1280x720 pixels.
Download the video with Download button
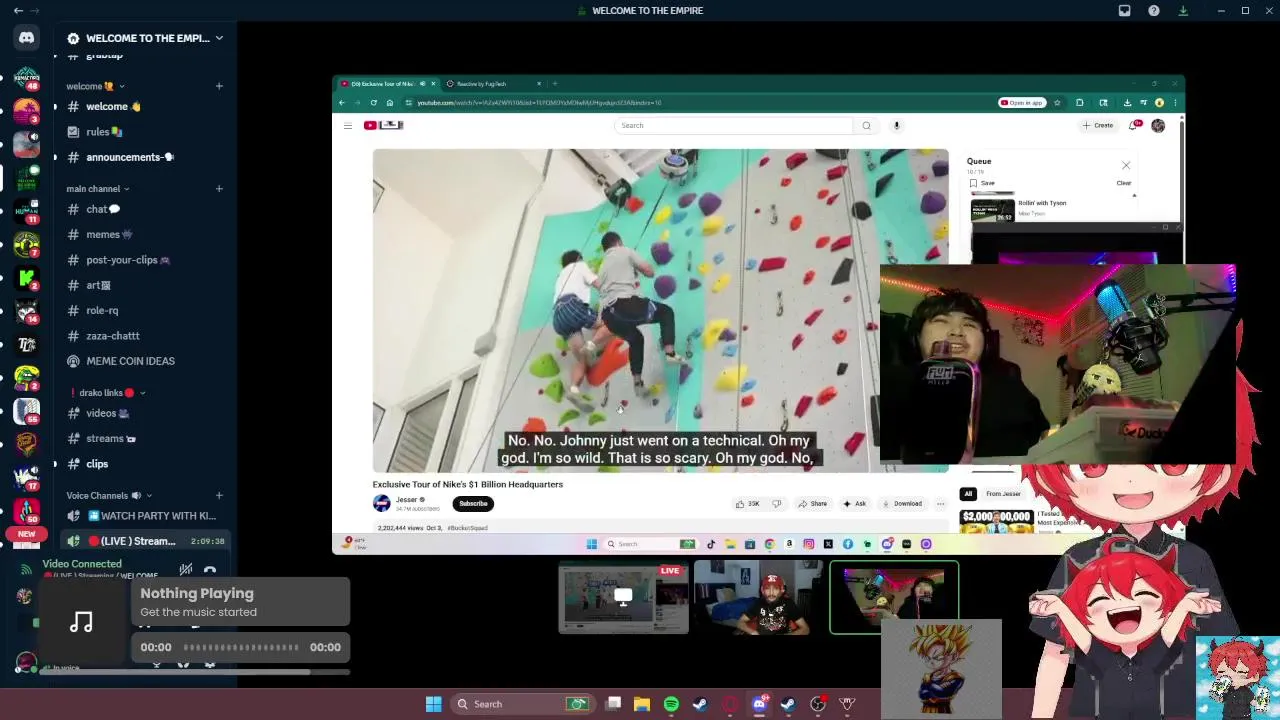click(902, 504)
